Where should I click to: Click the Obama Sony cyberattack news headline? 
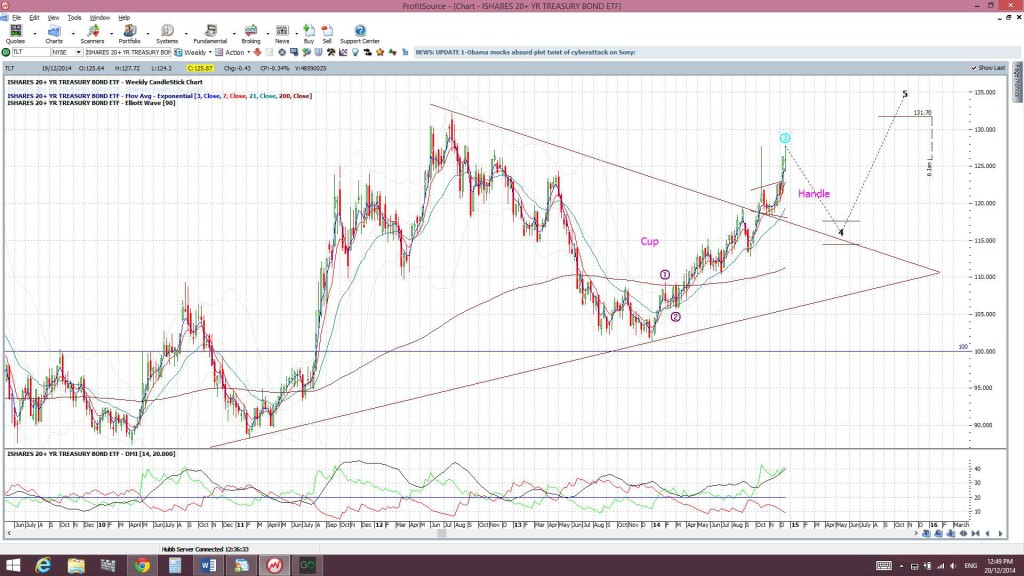[525, 52]
